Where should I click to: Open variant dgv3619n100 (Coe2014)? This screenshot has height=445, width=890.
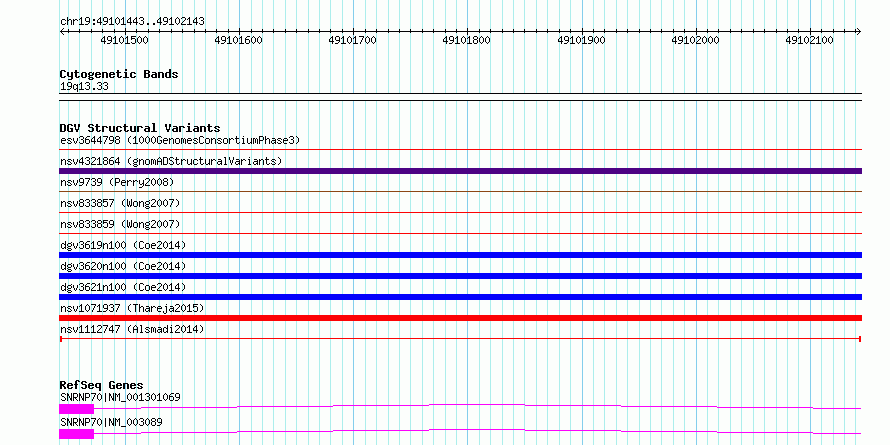coord(123,245)
